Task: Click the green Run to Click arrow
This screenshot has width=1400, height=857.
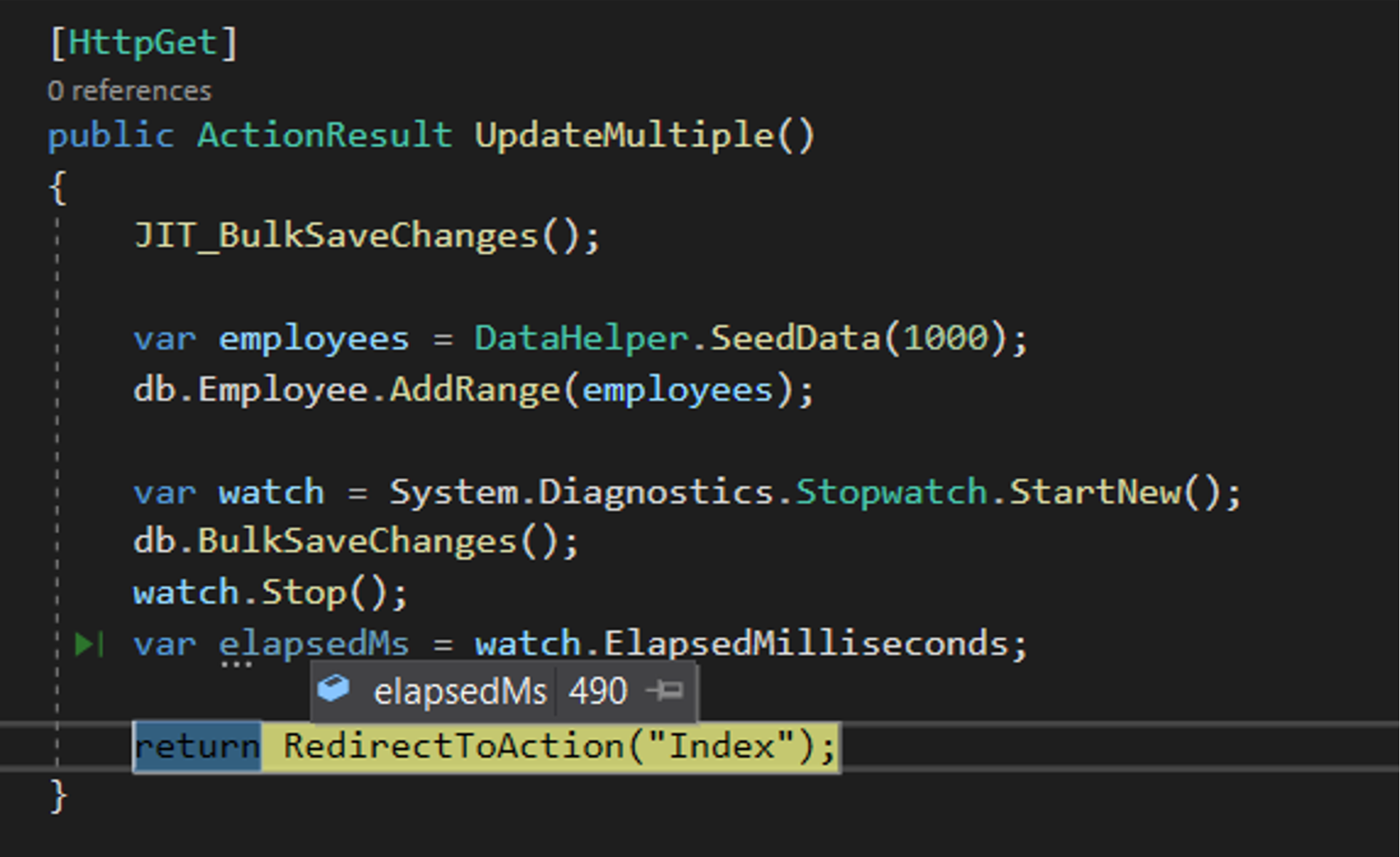Action: click(x=88, y=644)
